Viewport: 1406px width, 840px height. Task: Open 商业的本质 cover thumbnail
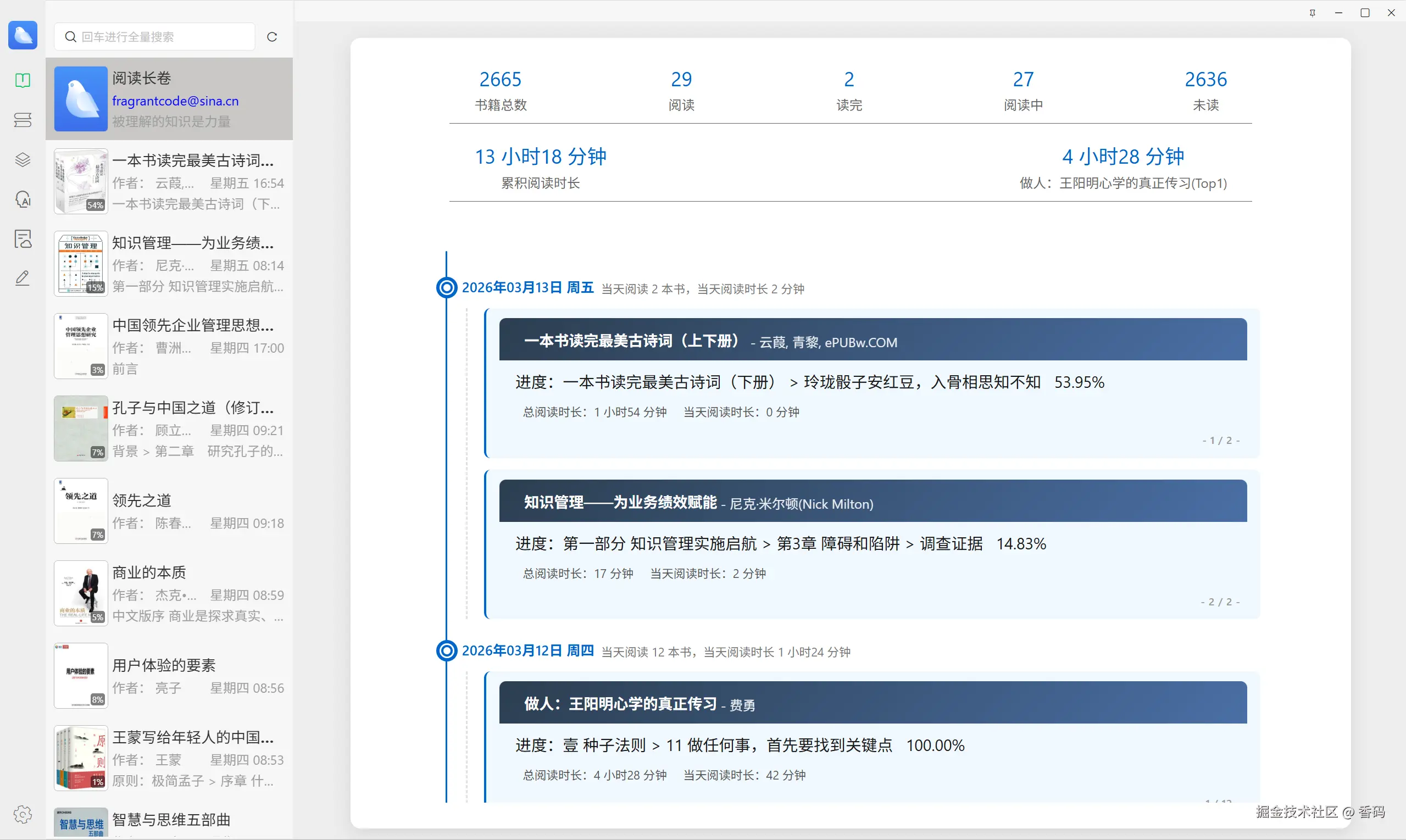point(81,593)
